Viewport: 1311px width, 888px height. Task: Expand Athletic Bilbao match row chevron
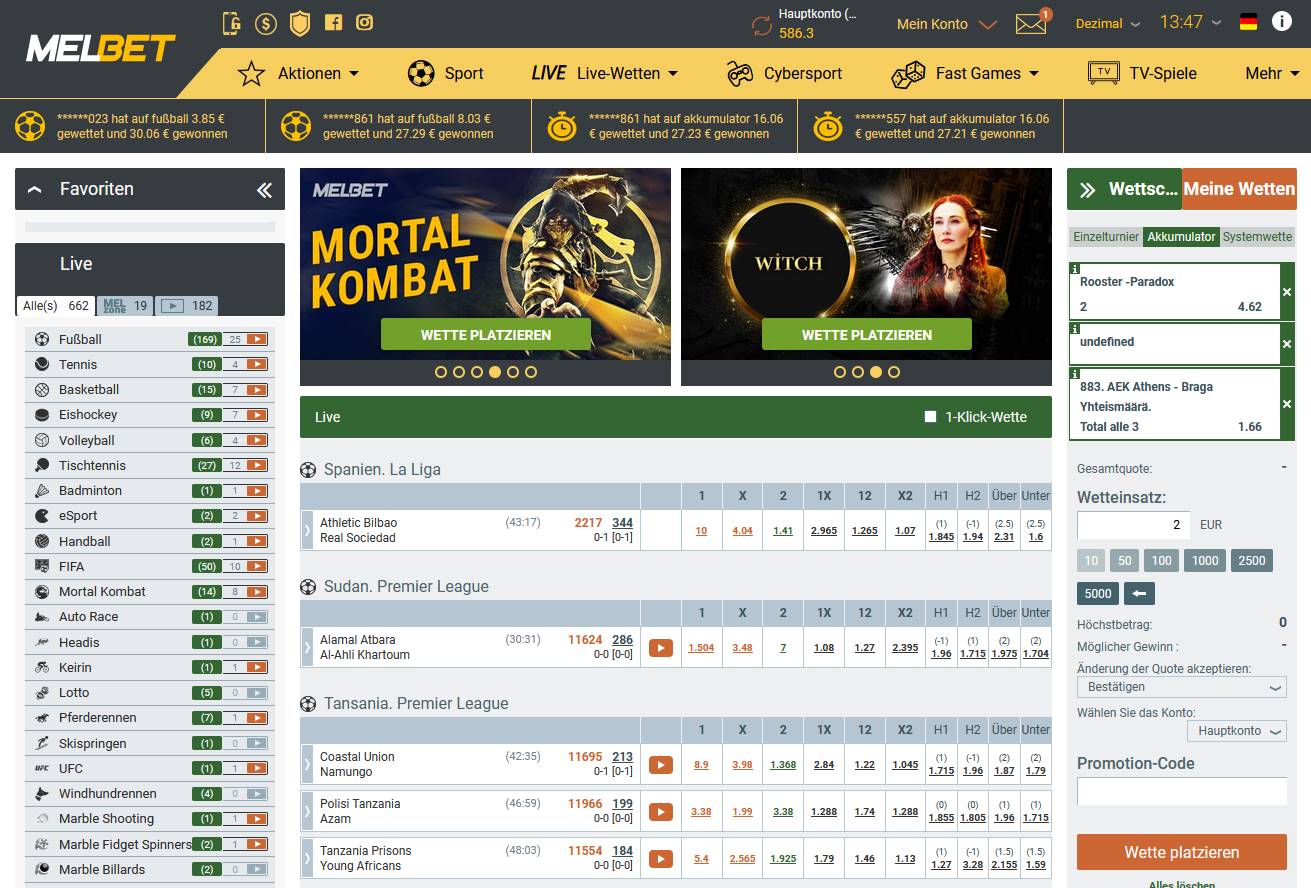[x=307, y=530]
